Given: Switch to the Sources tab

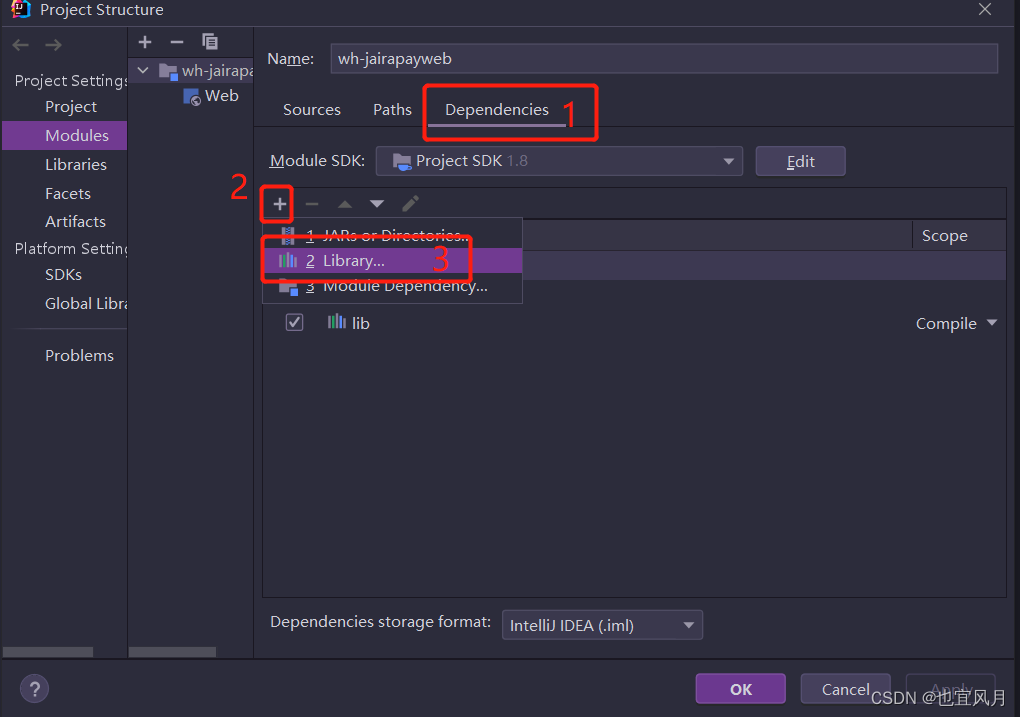Looking at the screenshot, I should pos(312,109).
